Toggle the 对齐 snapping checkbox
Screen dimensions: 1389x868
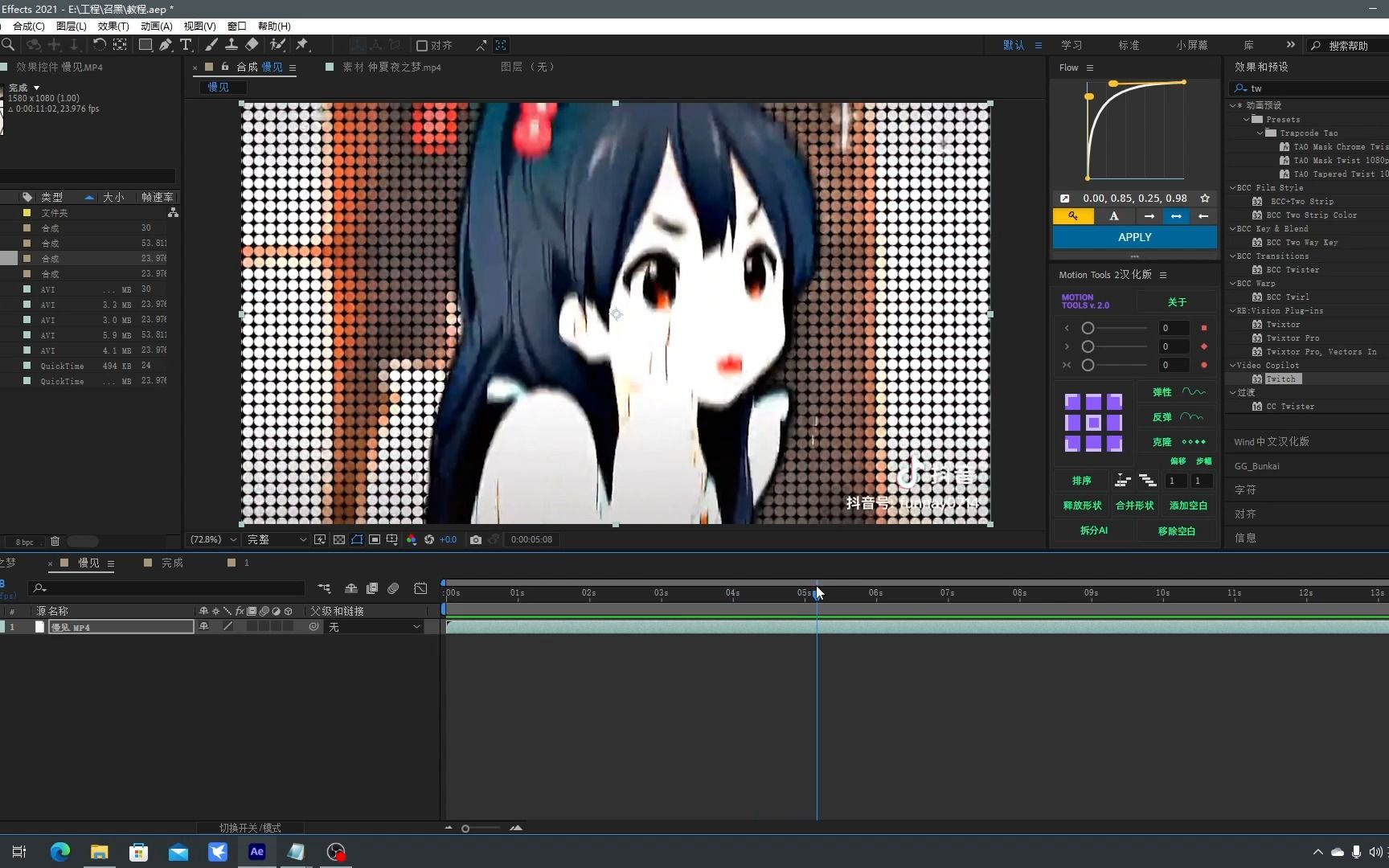[x=422, y=45]
